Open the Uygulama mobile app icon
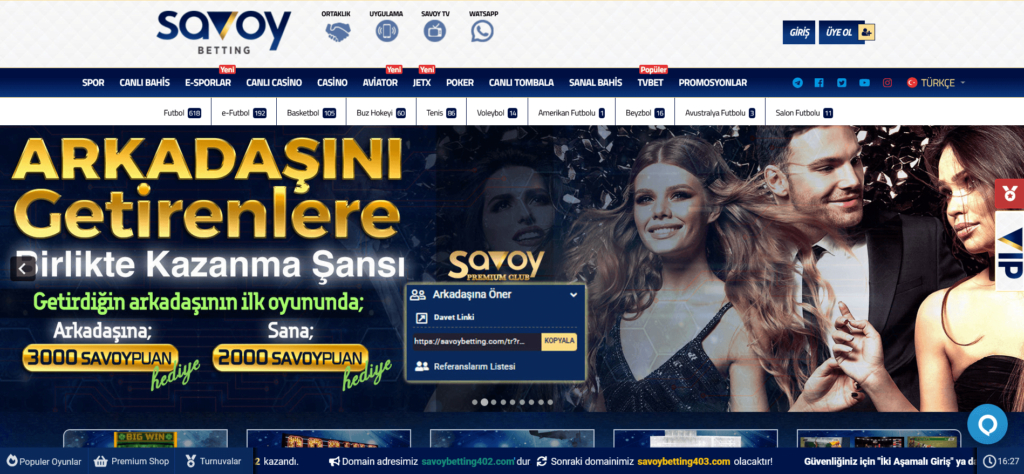 pyautogui.click(x=387, y=31)
